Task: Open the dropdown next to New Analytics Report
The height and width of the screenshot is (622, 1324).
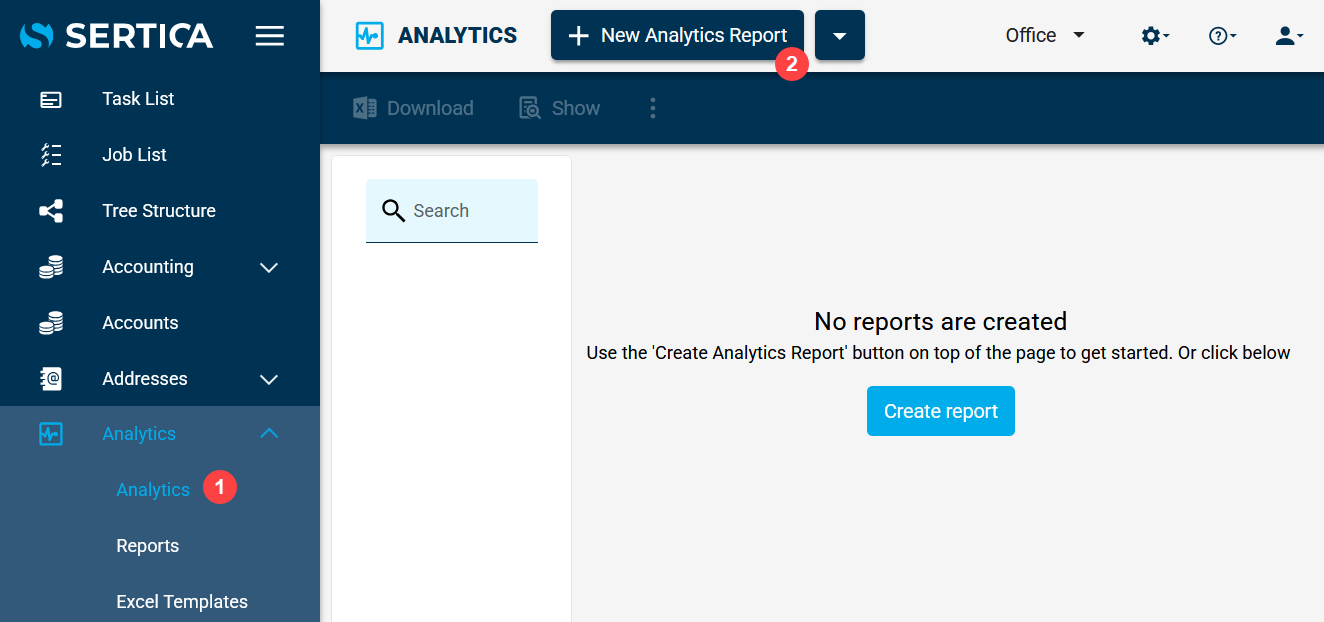Action: coord(840,36)
